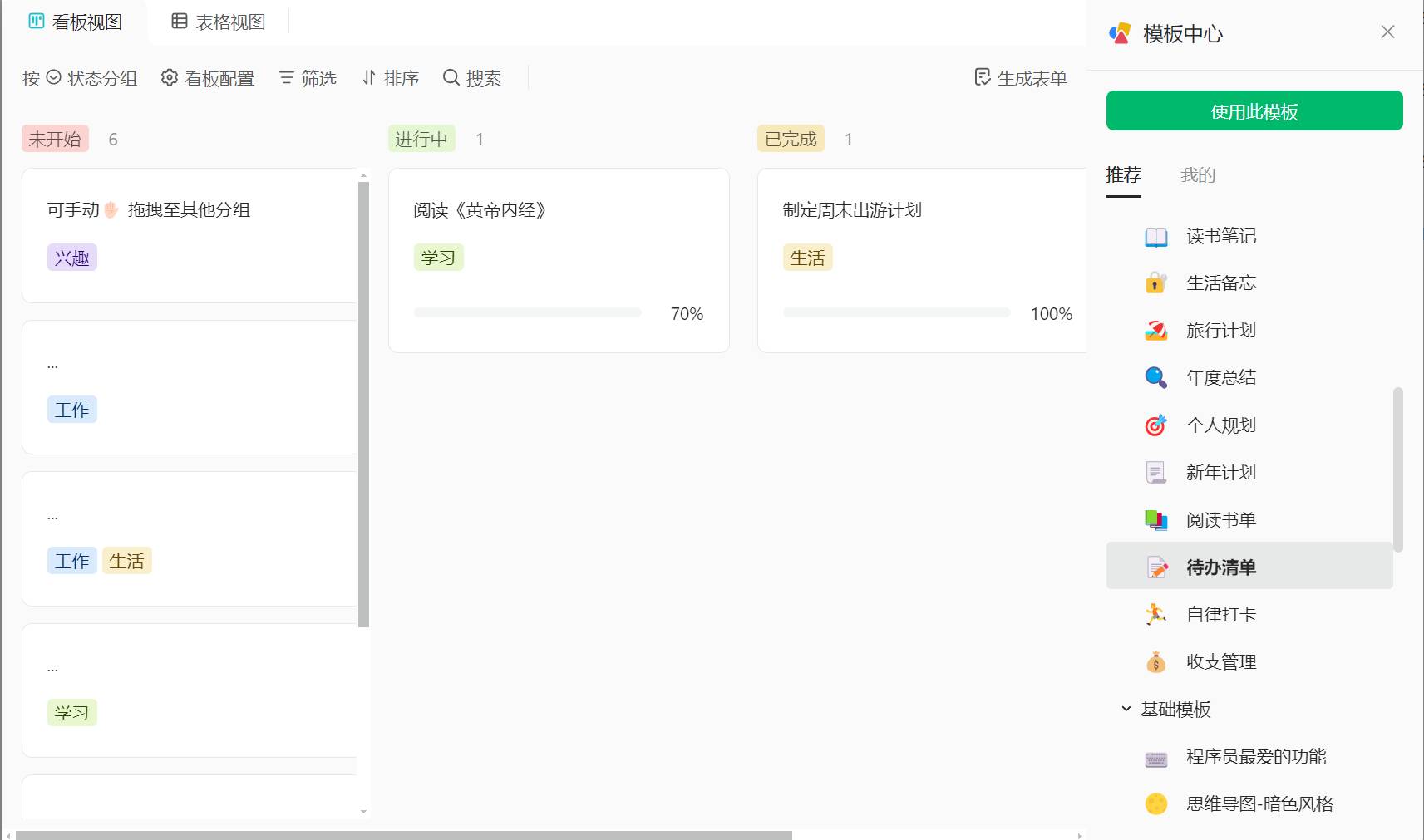Click the 兴趣 purple tag
This screenshot has width=1424, height=840.
pyautogui.click(x=72, y=258)
